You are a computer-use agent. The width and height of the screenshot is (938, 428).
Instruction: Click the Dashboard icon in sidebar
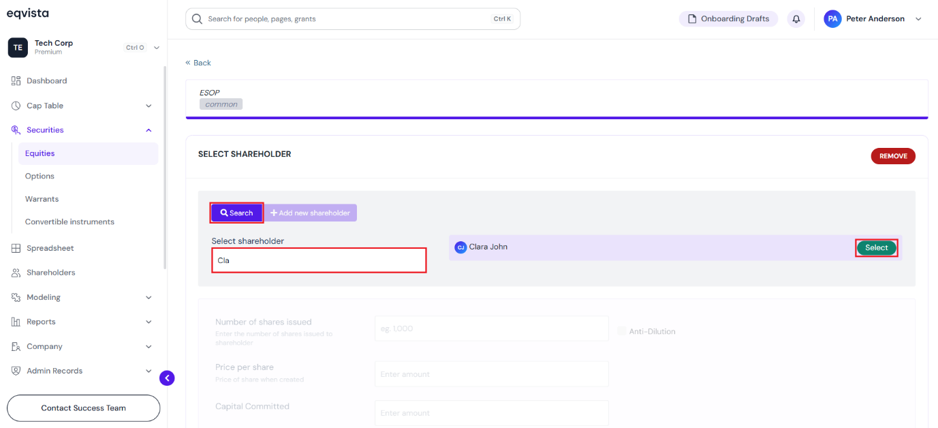[16, 81]
